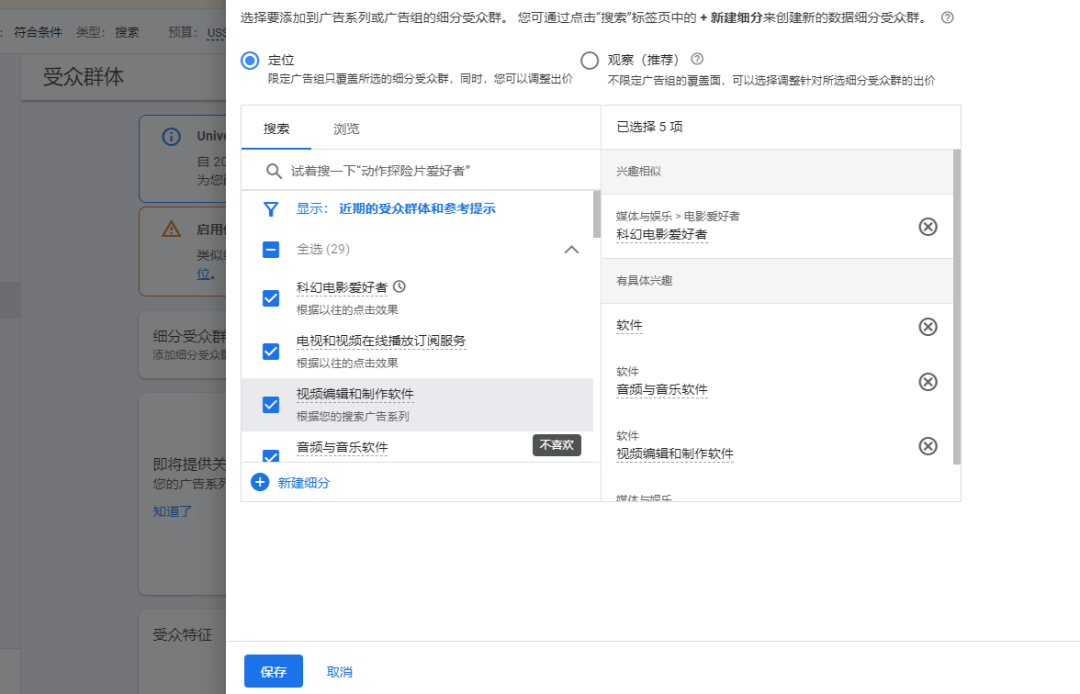1080x694 pixels.
Task: Switch to the 浏览 tab
Action: pyautogui.click(x=346, y=129)
